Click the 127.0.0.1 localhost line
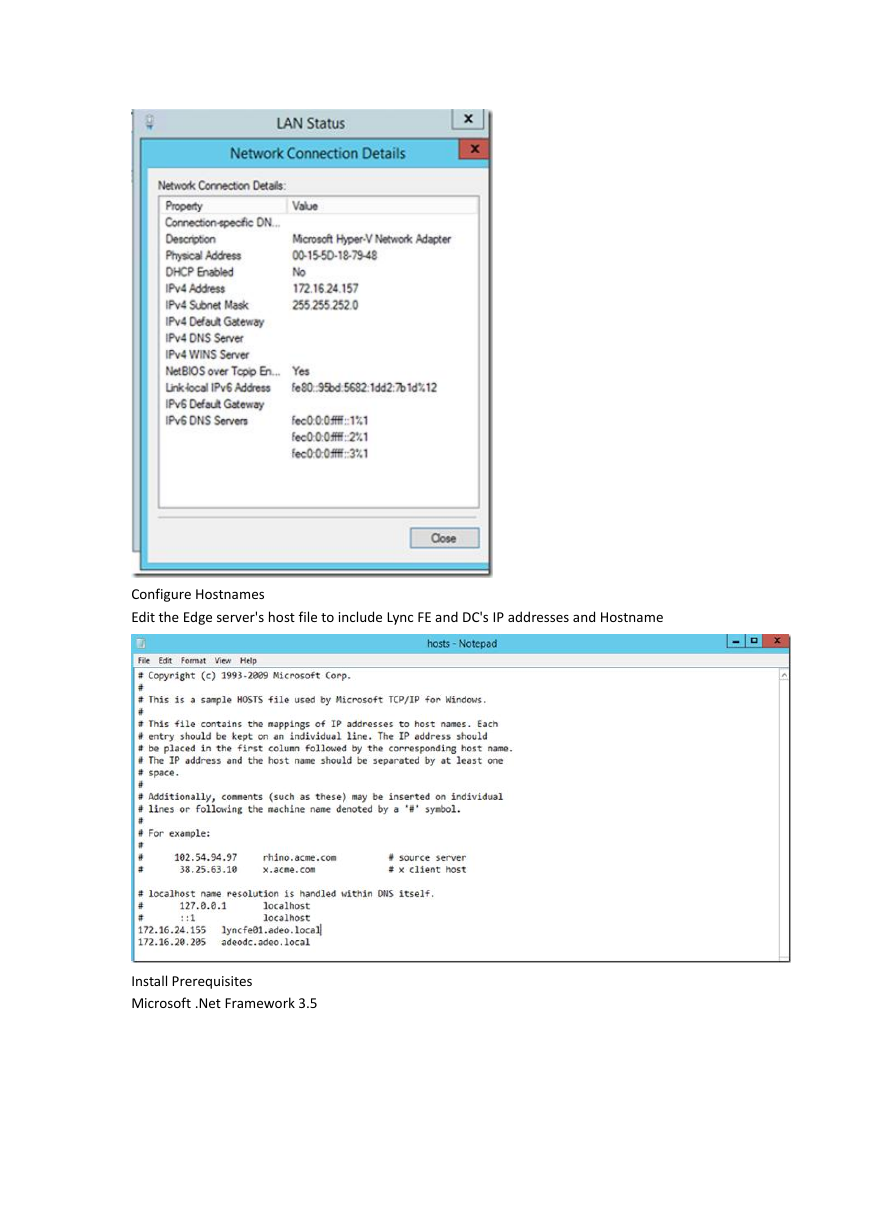Viewport: 869px width, 1228px height. click(x=224, y=905)
